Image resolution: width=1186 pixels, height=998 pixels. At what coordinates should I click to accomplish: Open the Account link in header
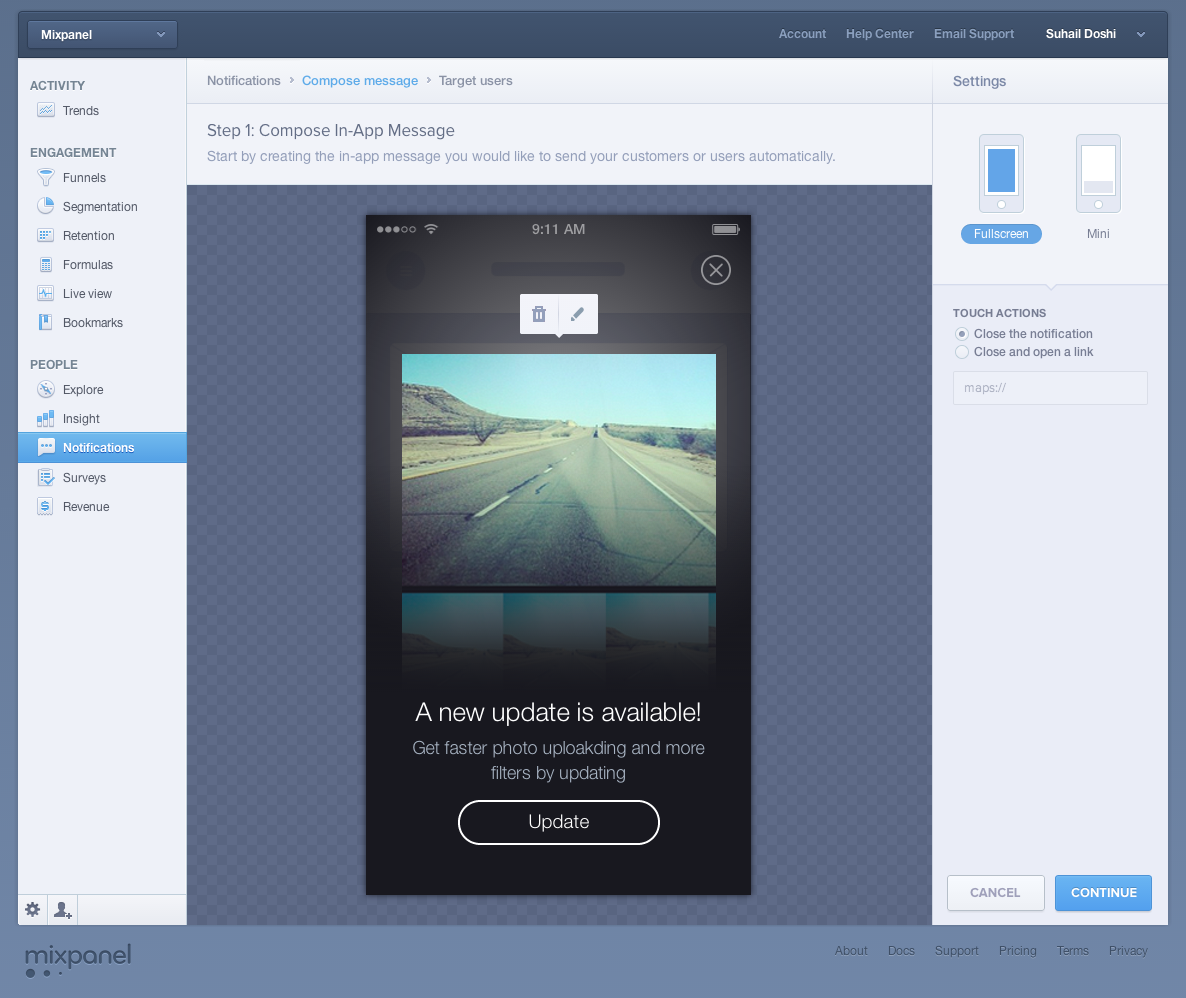pos(803,34)
